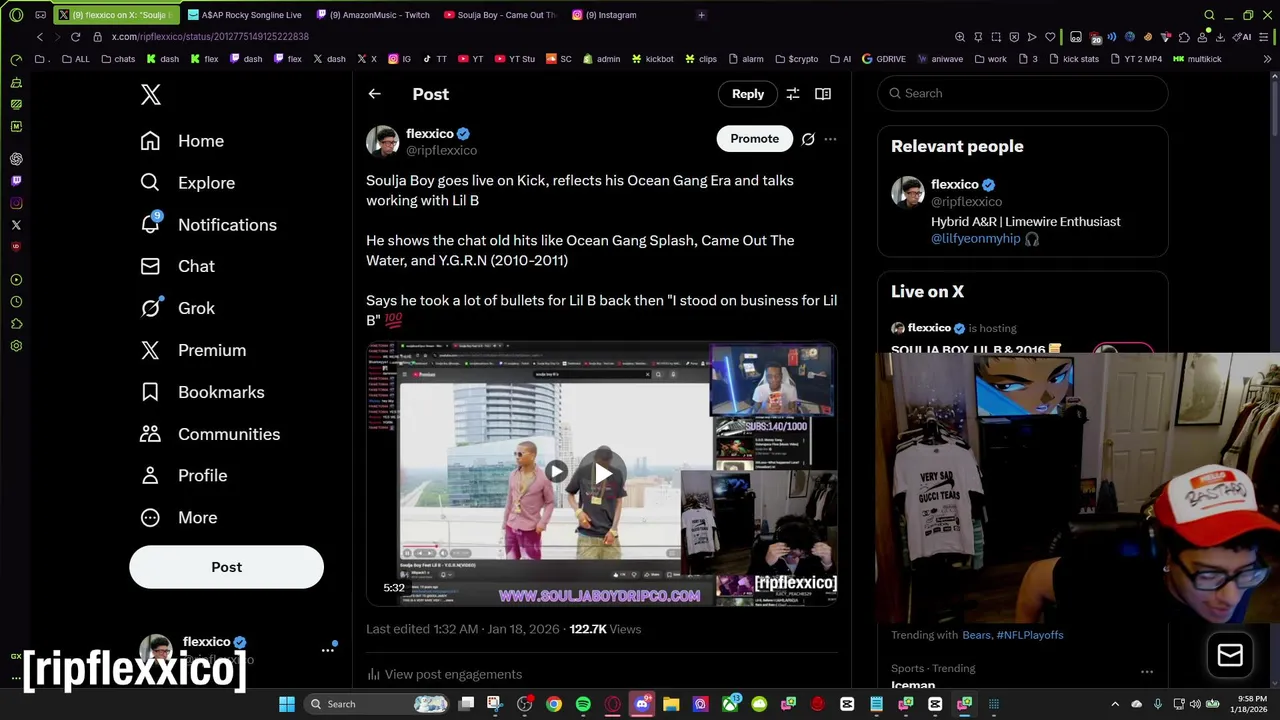
Task: Open the post's three-dot more menu
Action: point(830,139)
